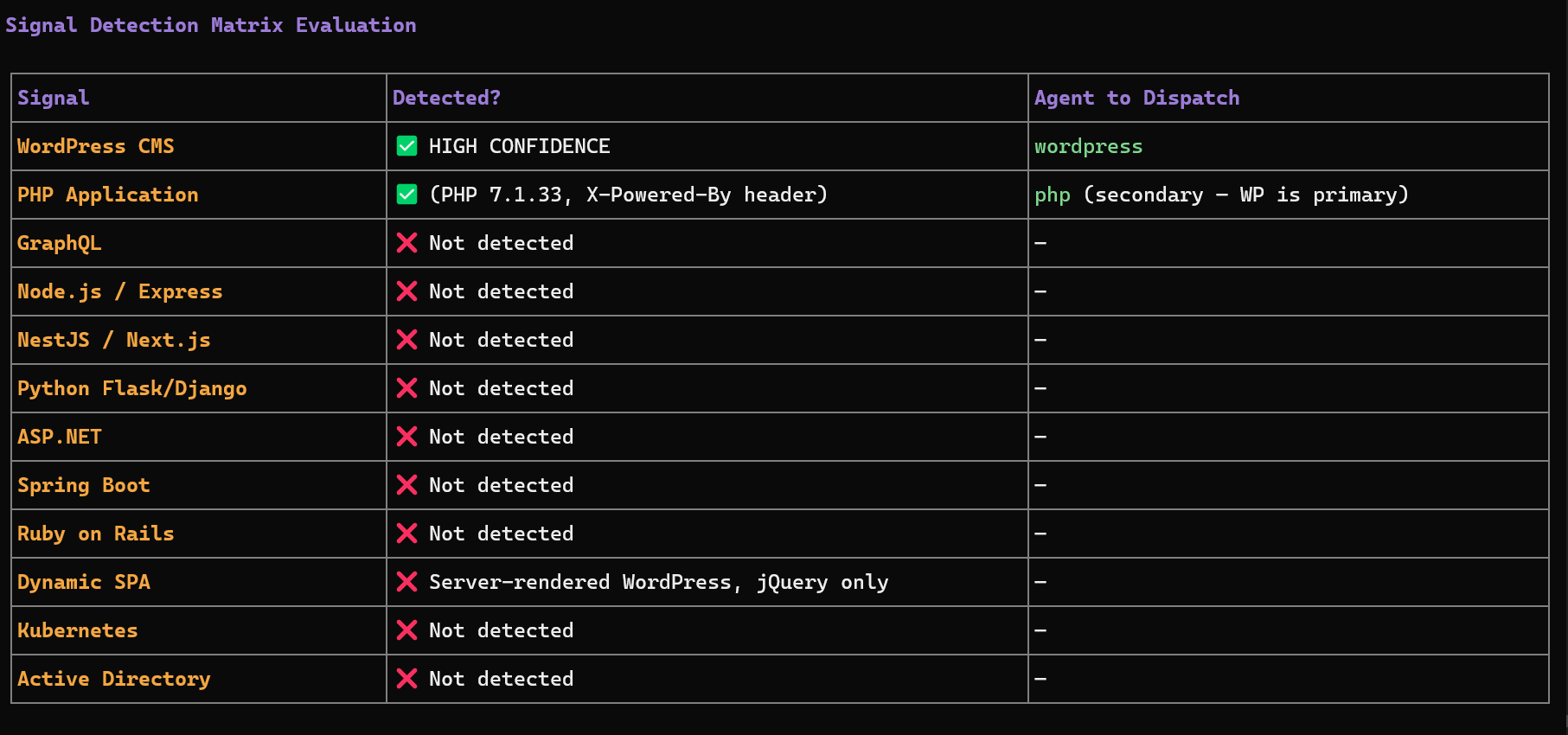The width and height of the screenshot is (1568, 735).
Task: Click the Signal column header
Action: click(54, 98)
